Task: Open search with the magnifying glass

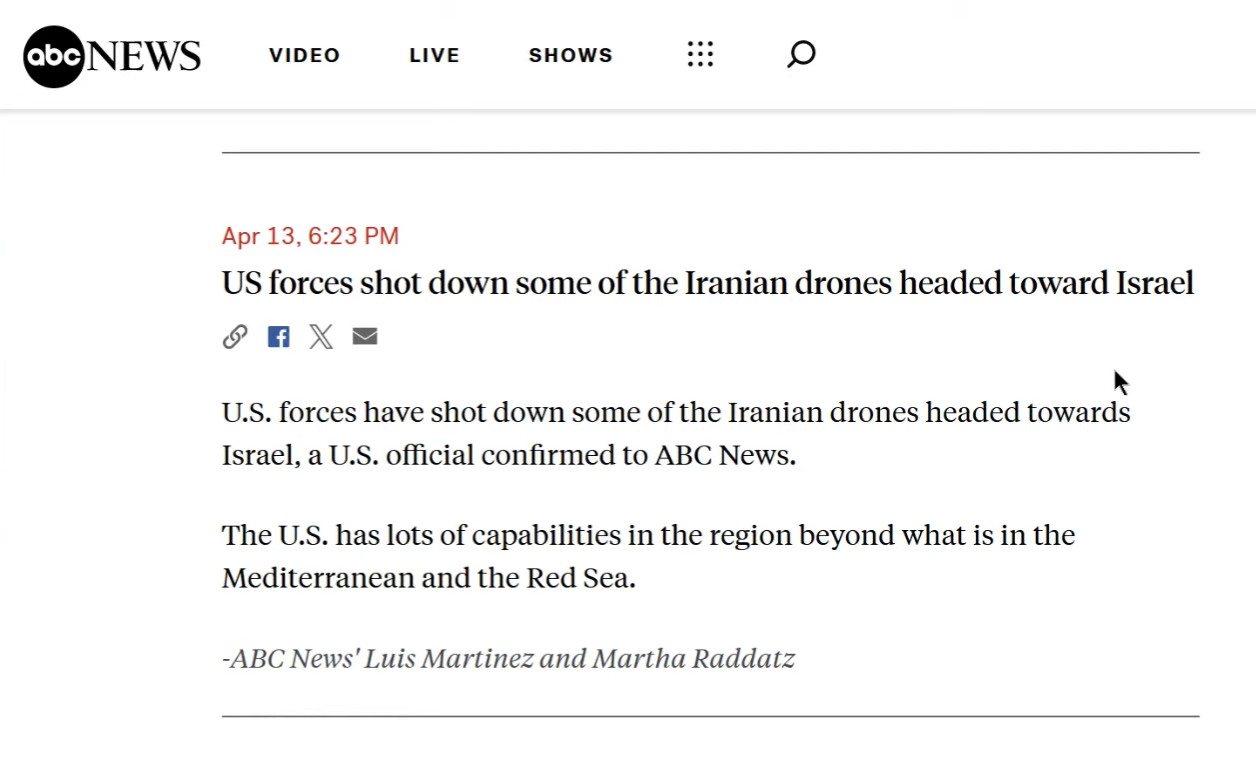Action: pos(801,54)
